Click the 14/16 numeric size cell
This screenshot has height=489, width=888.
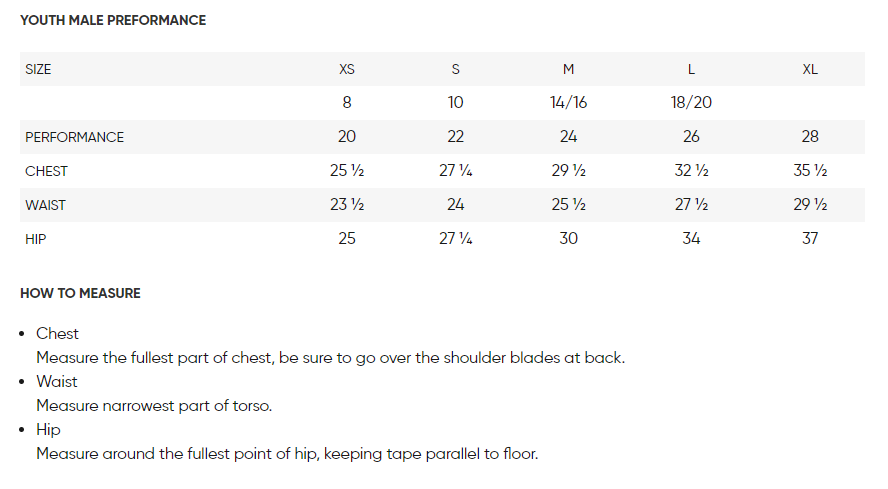point(568,103)
